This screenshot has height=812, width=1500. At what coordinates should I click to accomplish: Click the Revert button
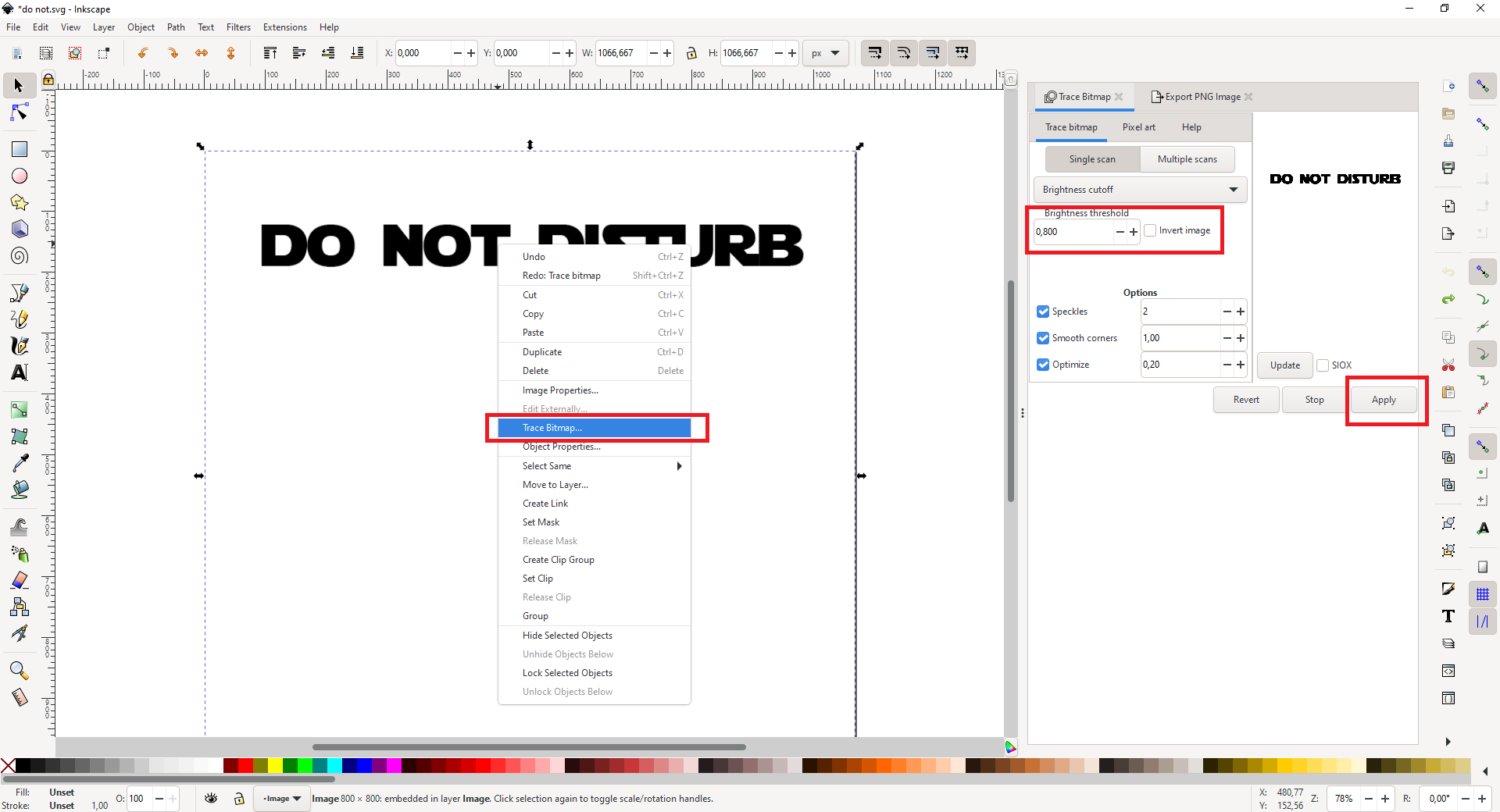coord(1246,400)
